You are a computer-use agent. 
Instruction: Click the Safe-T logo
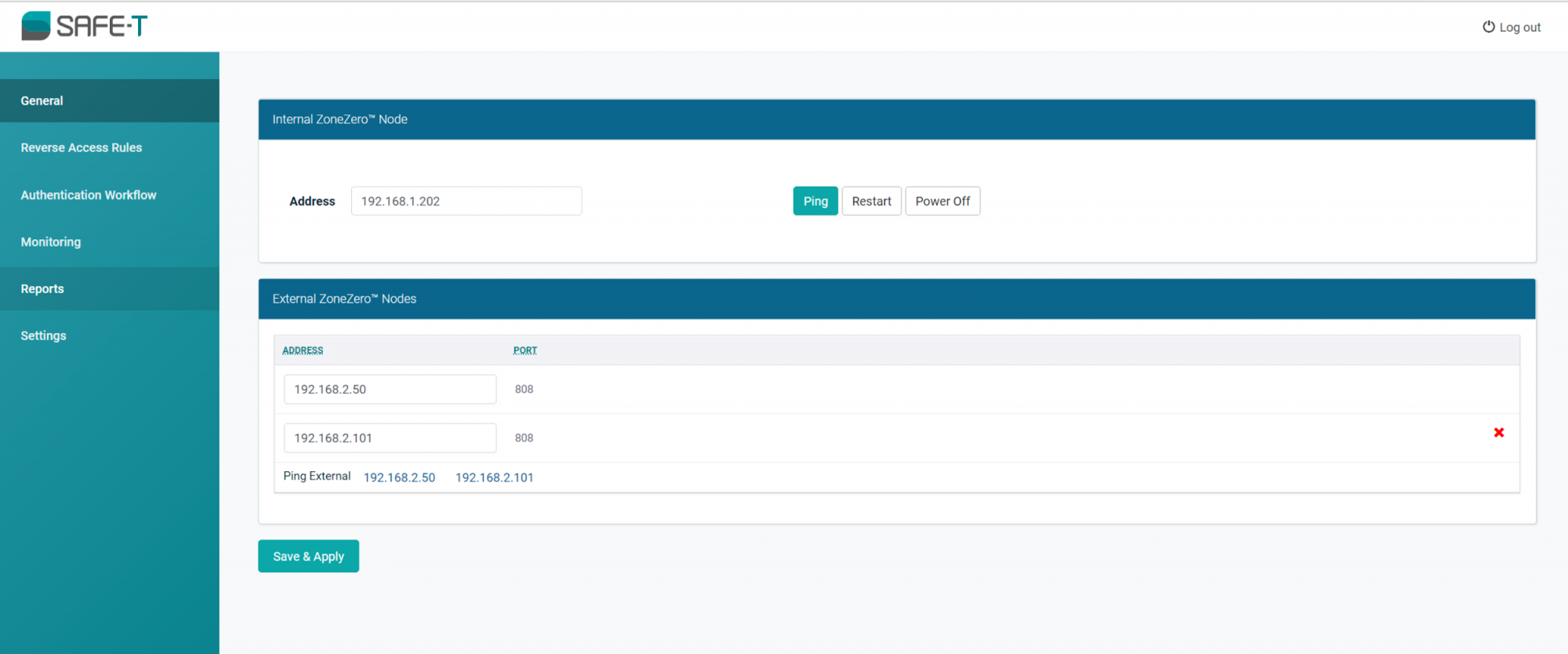[x=84, y=26]
